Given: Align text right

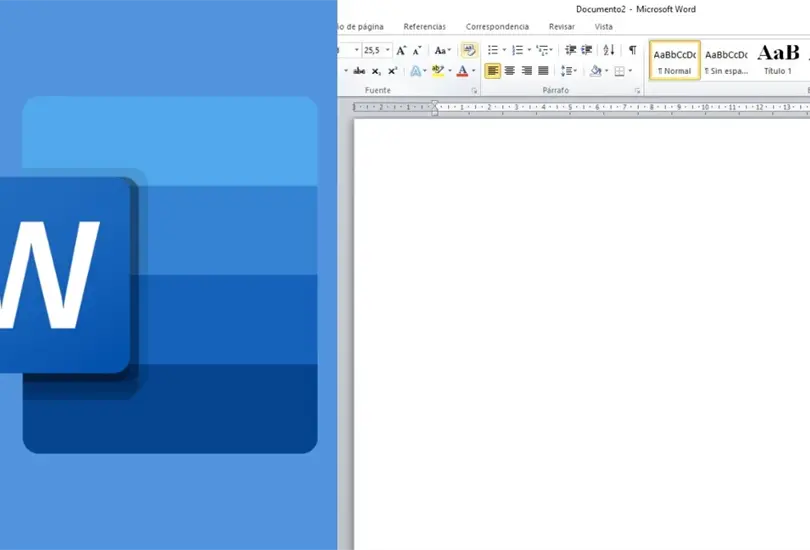Looking at the screenshot, I should pyautogui.click(x=526, y=71).
